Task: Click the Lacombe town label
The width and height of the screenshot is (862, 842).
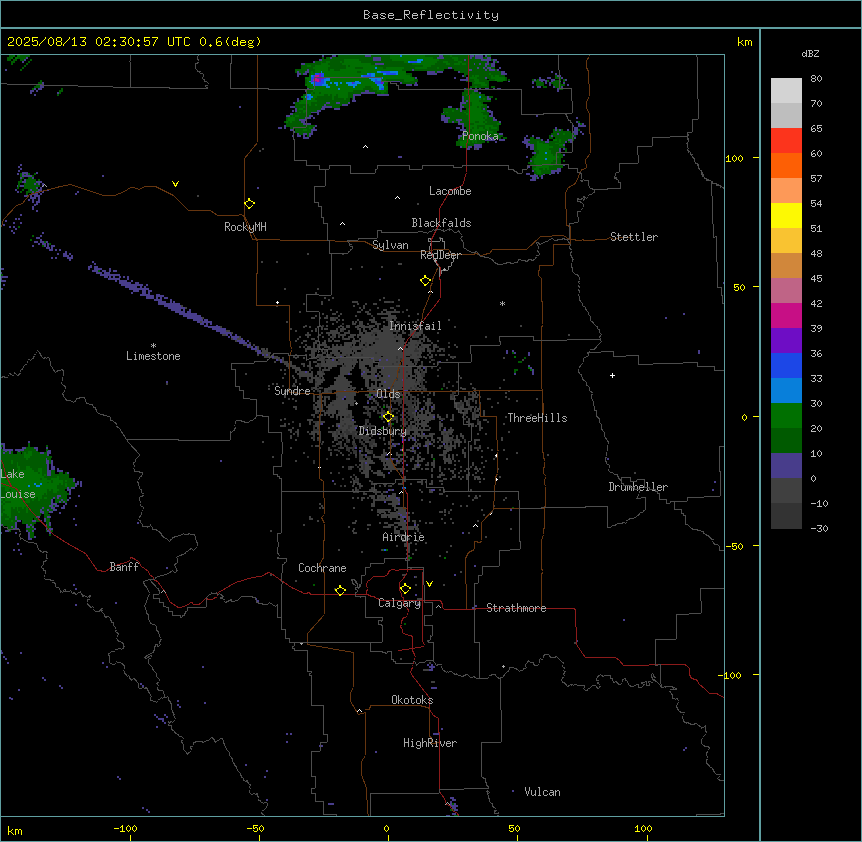Action: click(x=450, y=191)
